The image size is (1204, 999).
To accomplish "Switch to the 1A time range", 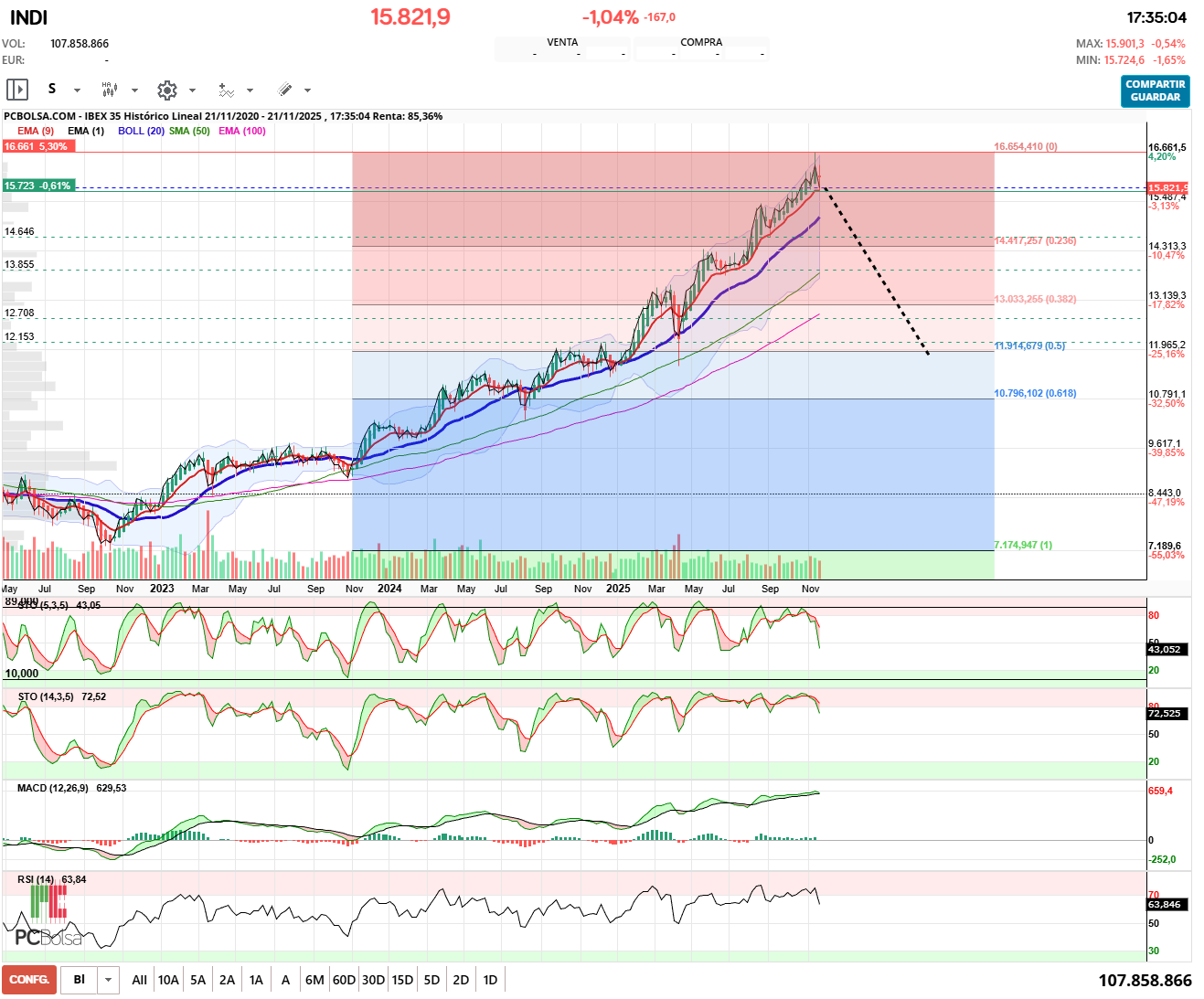I will point(256,980).
